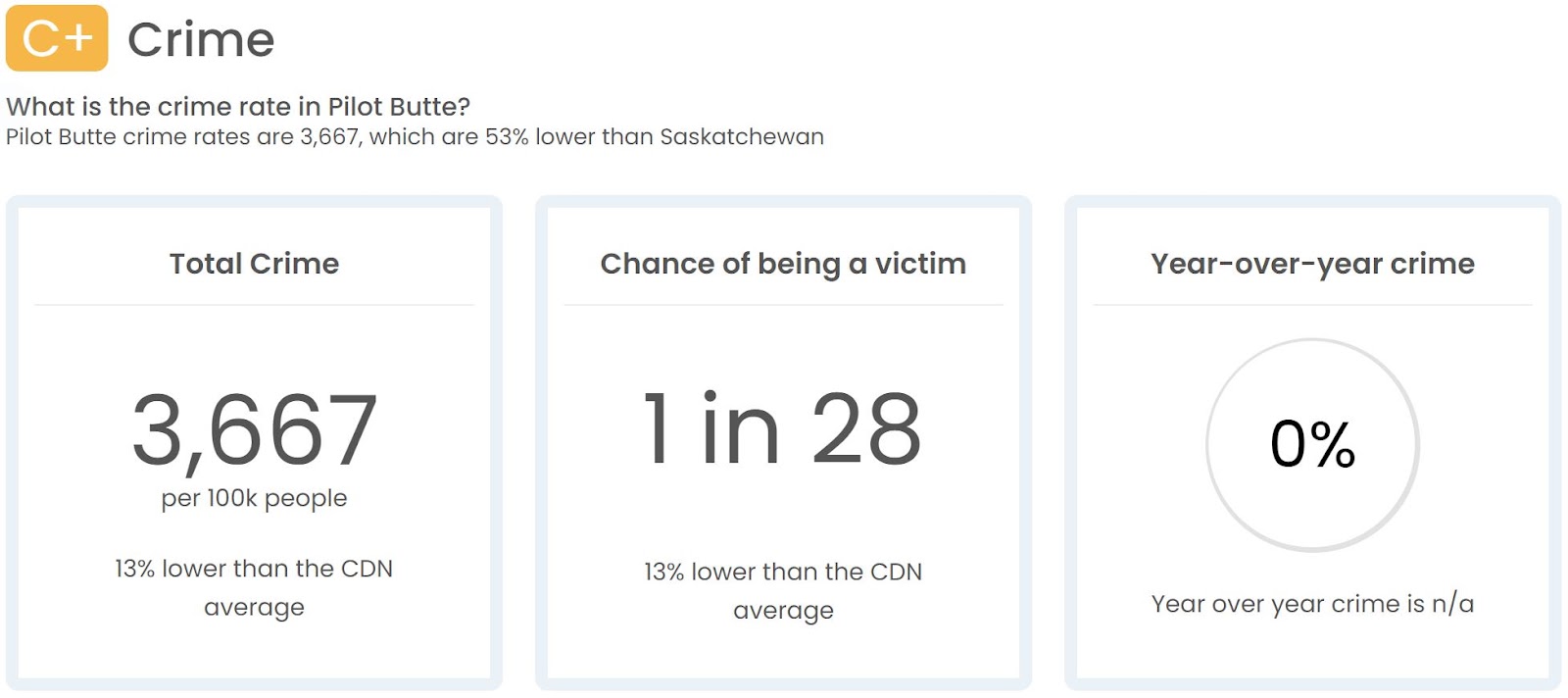The height and width of the screenshot is (698, 1568).
Task: Click the Year over year crime n/a text
Action: (x=1312, y=604)
